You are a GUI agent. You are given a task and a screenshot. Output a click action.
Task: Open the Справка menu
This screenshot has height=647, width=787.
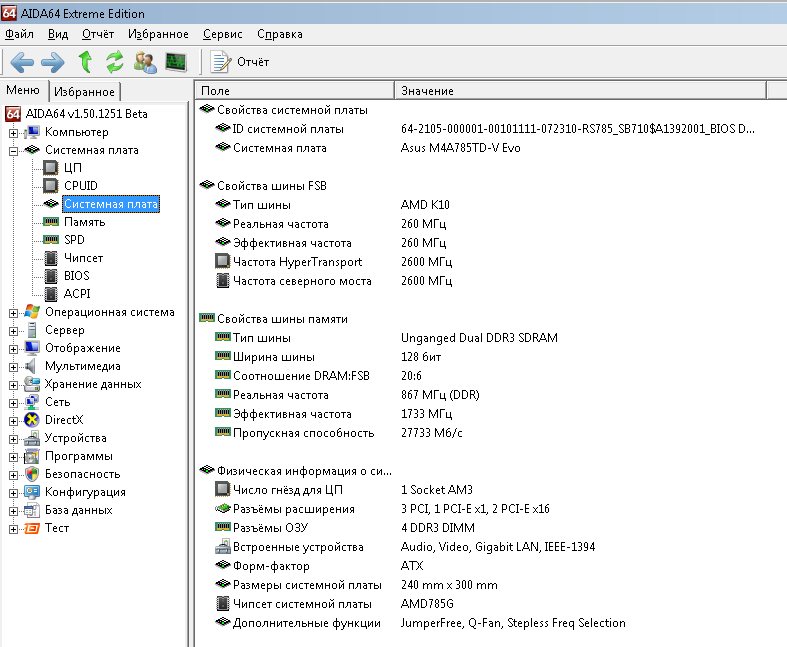tap(280, 34)
